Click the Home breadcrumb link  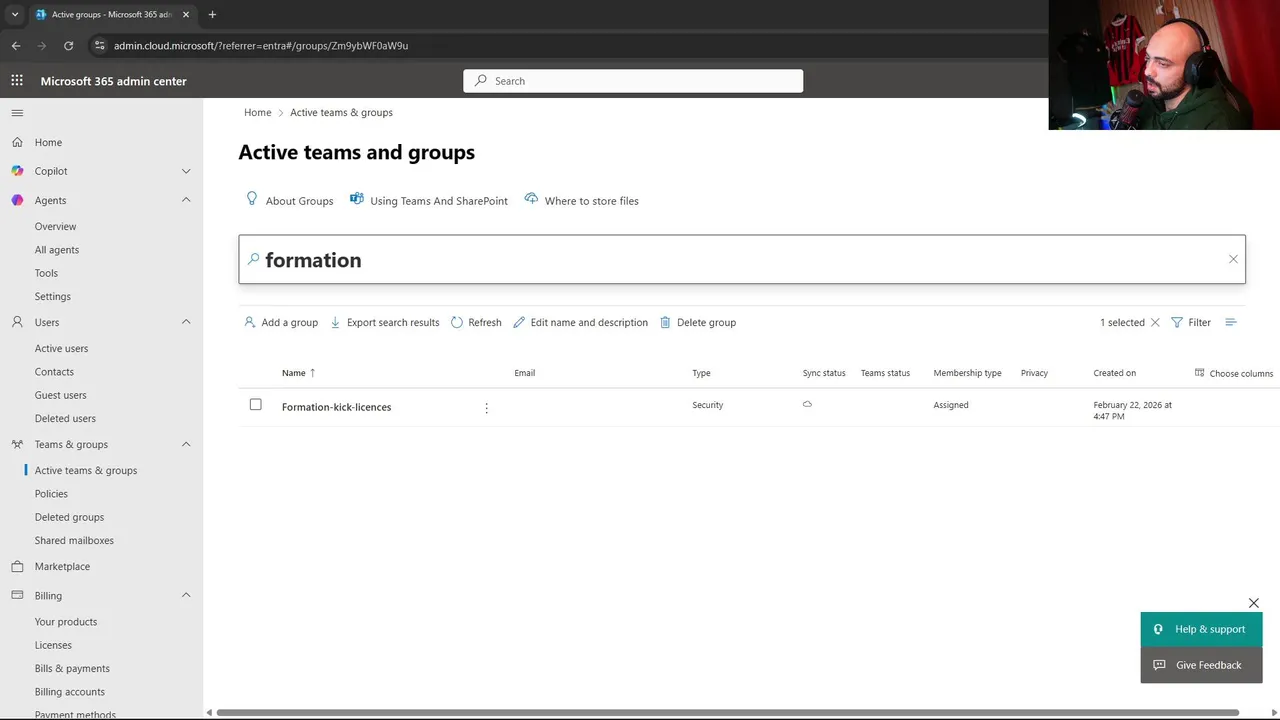257,112
